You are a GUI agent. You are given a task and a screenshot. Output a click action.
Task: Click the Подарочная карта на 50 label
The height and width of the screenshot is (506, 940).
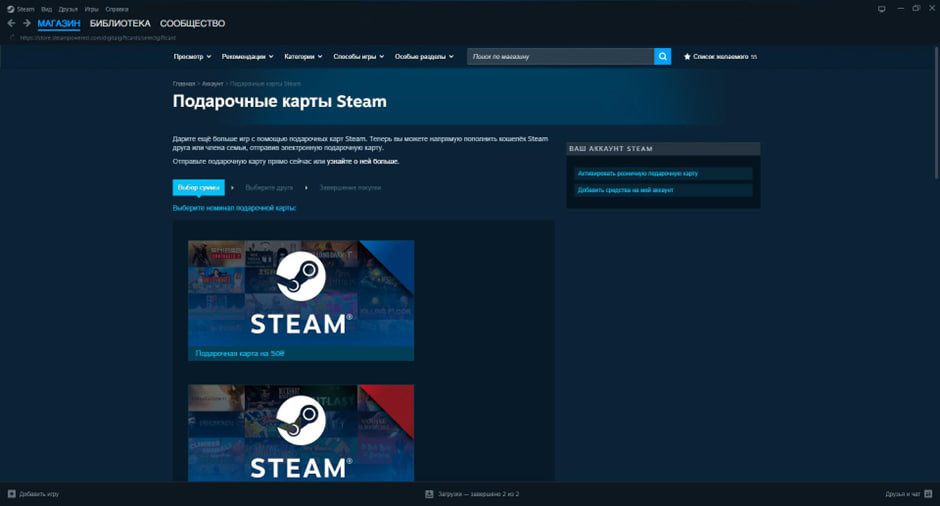240,354
